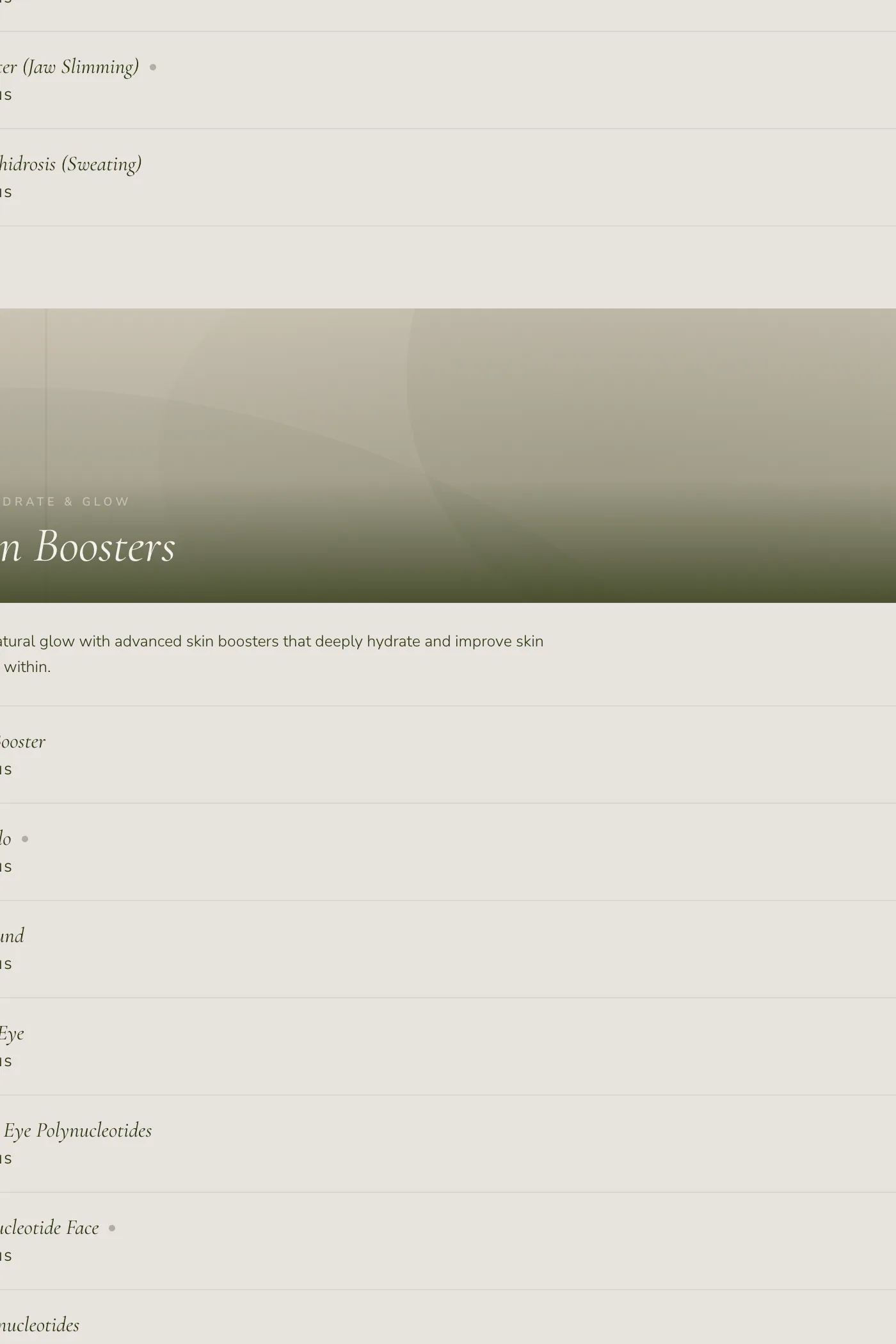
Task: Select the "Eye Polynucleotides" treatment
Action: (448, 1144)
